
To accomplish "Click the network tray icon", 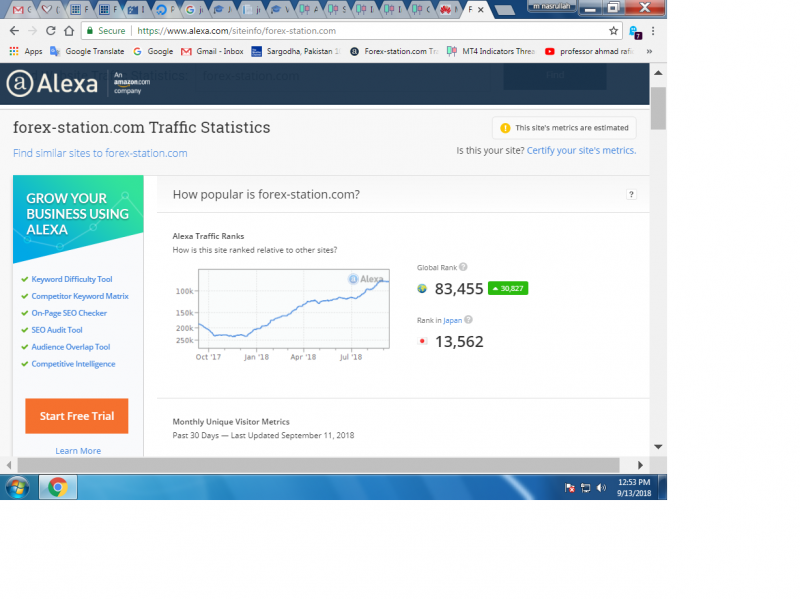I will tap(586, 488).
